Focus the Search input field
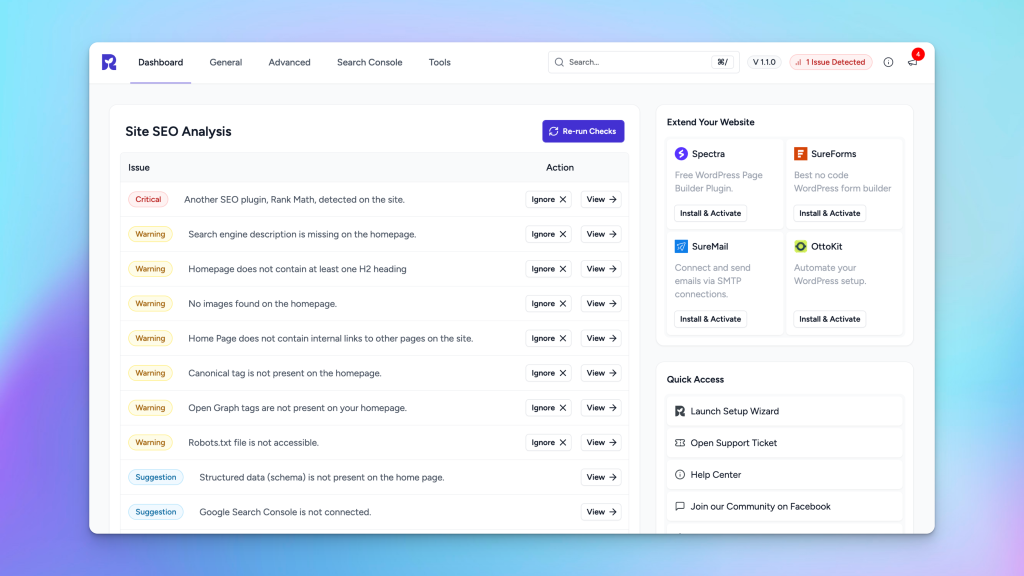1024x576 pixels. (643, 62)
